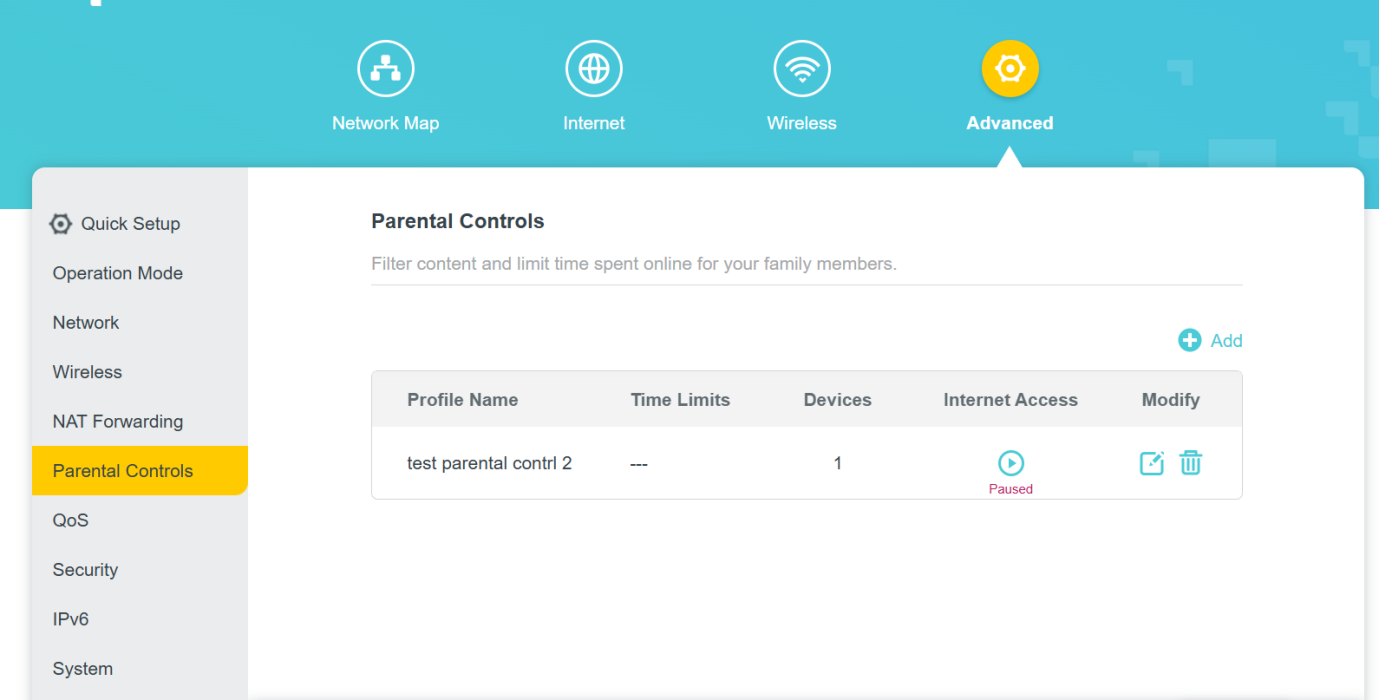1379x700 pixels.
Task: Click the plus icon to add profile
Action: [1189, 341]
